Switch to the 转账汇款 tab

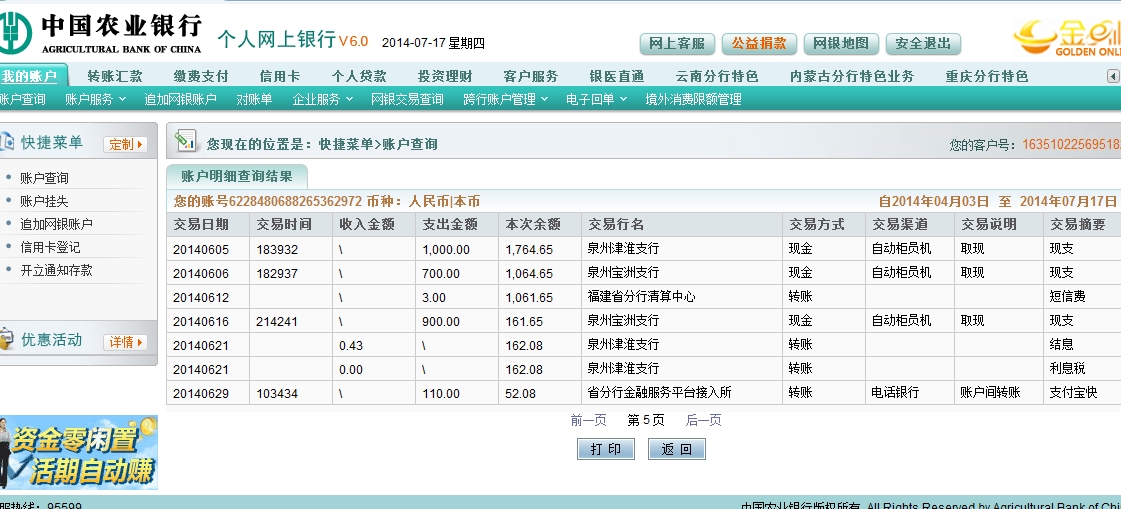tap(115, 76)
